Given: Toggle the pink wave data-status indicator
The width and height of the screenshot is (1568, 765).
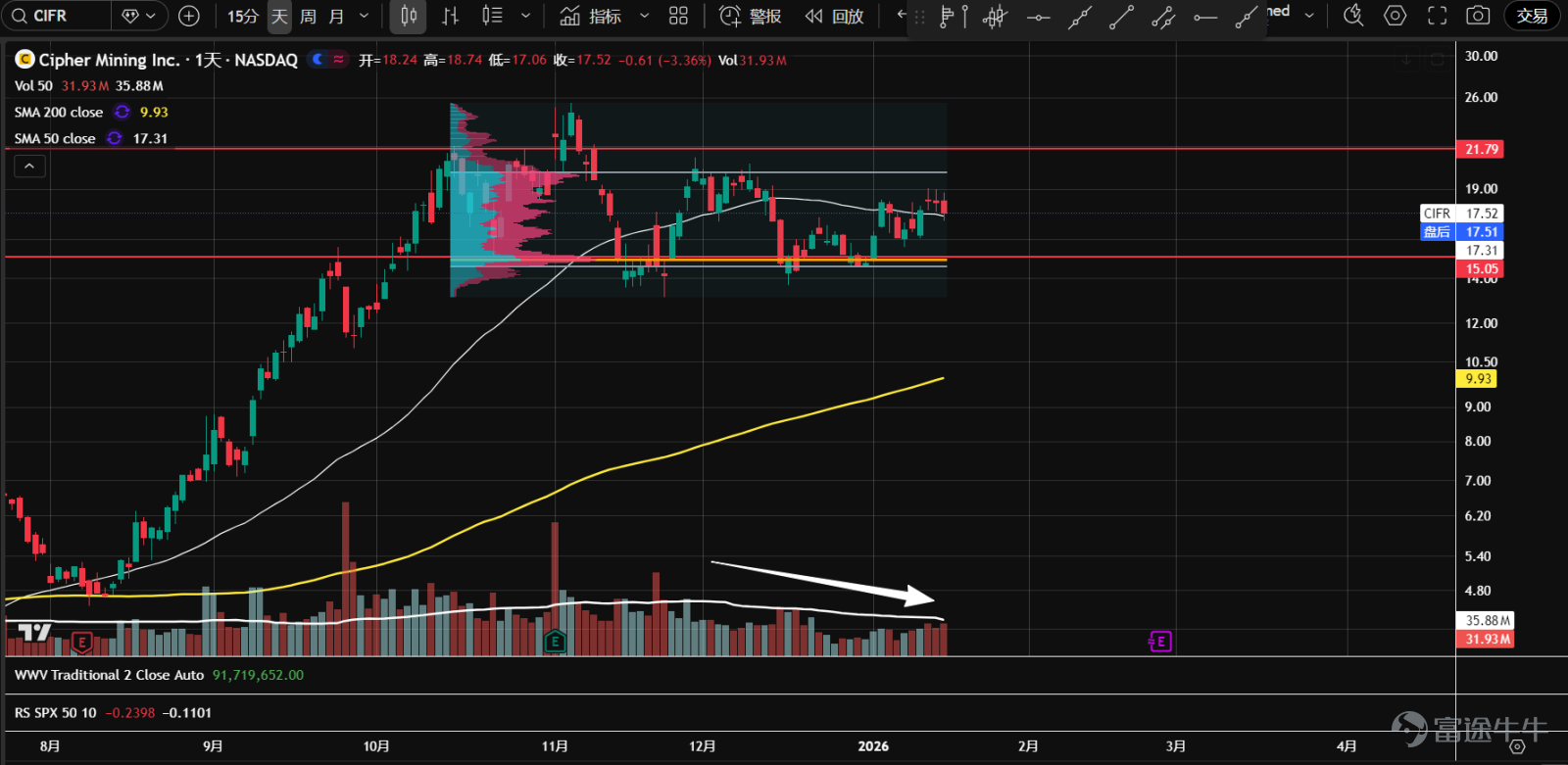Looking at the screenshot, I should pos(338,60).
